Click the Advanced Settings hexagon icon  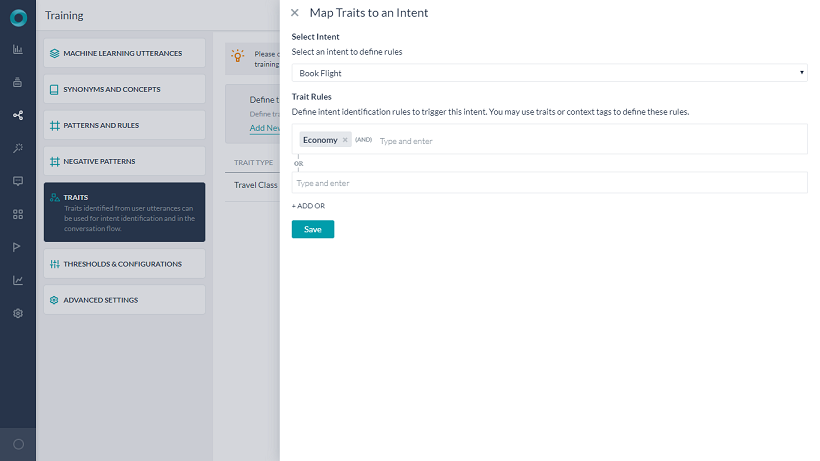pyautogui.click(x=54, y=300)
